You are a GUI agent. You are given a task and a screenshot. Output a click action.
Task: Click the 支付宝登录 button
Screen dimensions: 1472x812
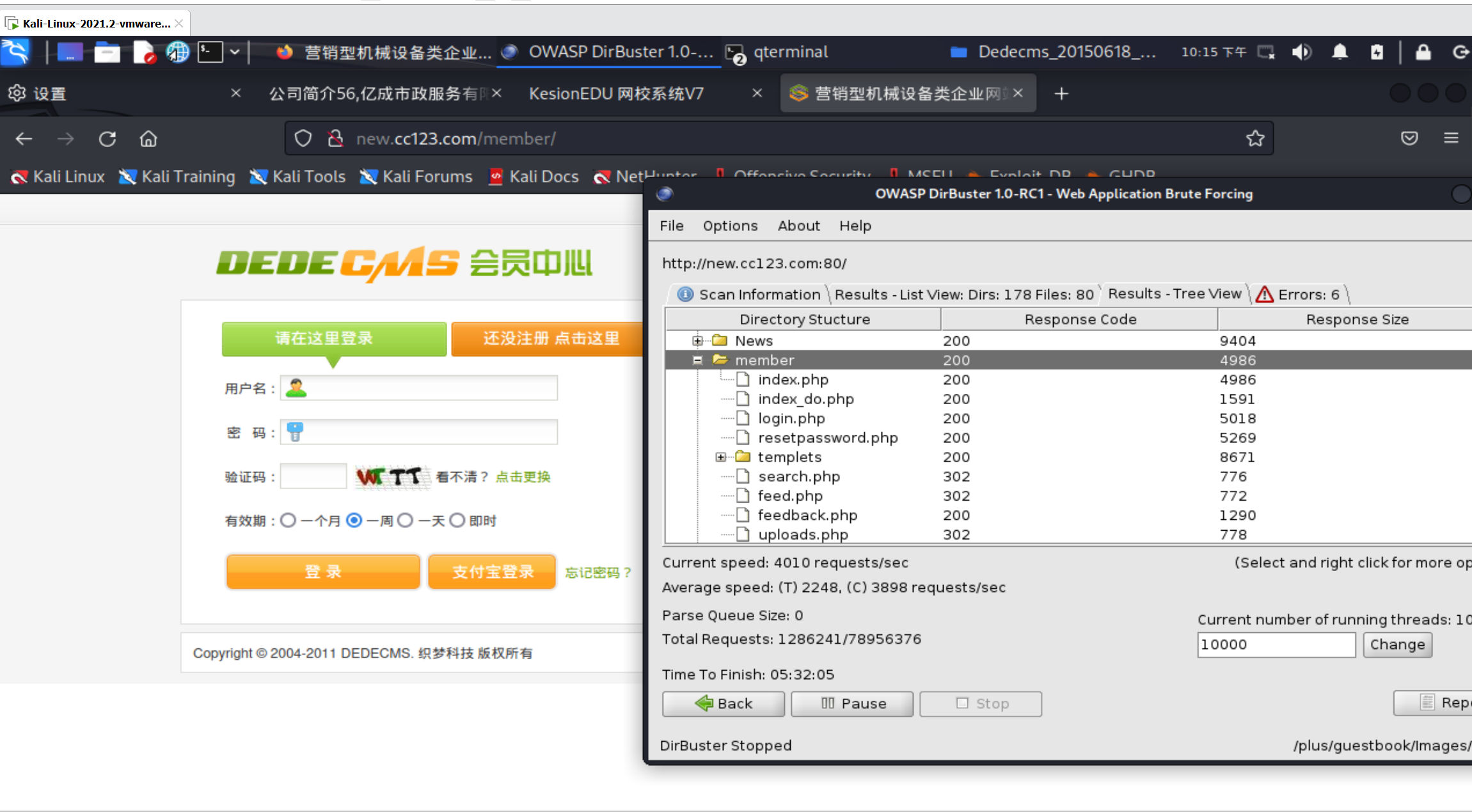click(492, 572)
